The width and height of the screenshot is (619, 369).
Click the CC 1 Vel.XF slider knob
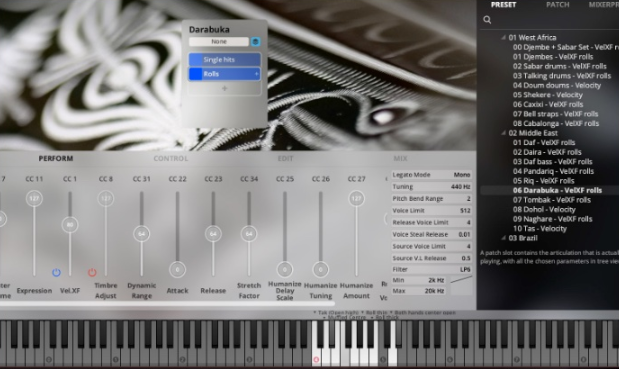pyautogui.click(x=70, y=225)
